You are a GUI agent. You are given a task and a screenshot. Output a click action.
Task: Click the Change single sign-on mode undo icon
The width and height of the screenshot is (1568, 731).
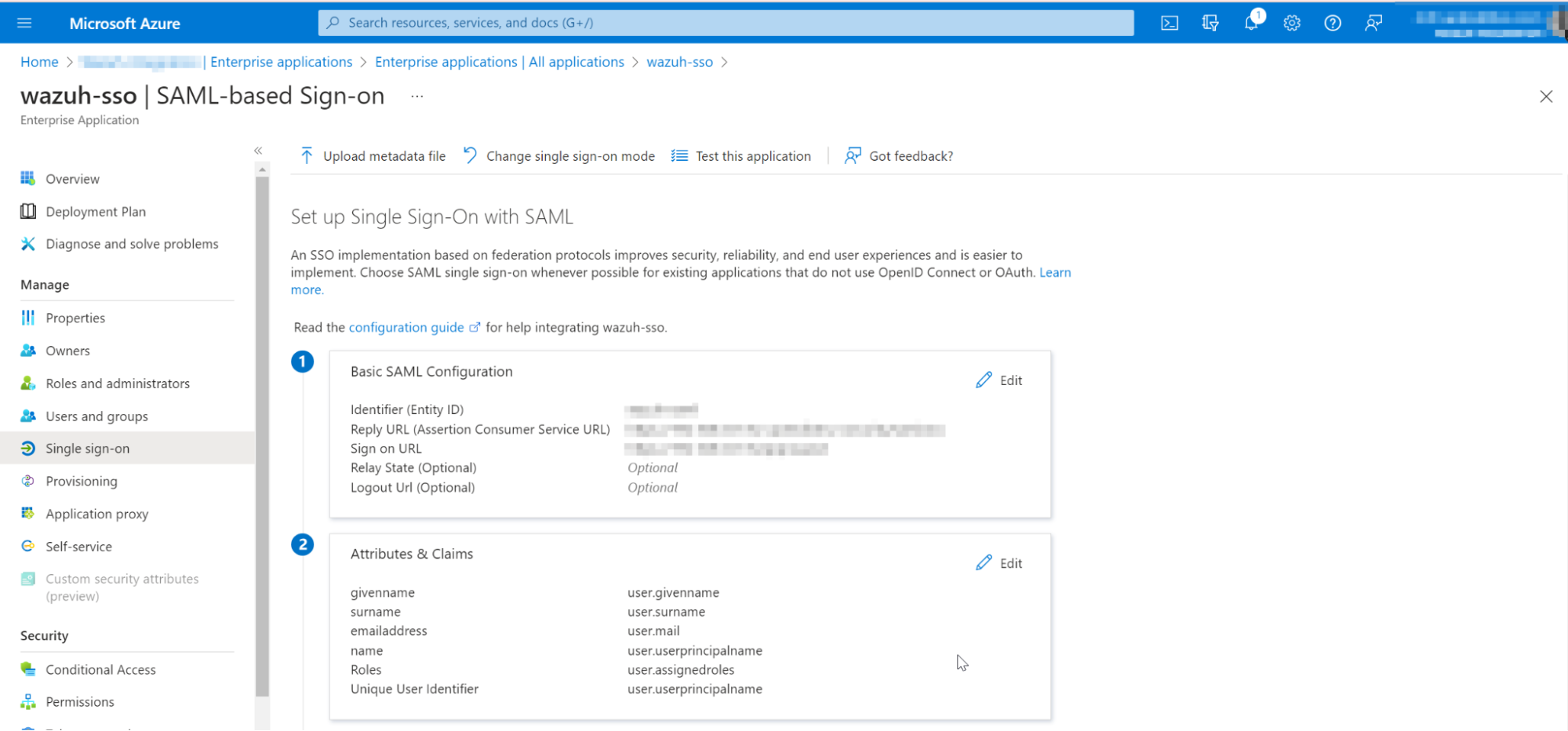coord(470,155)
